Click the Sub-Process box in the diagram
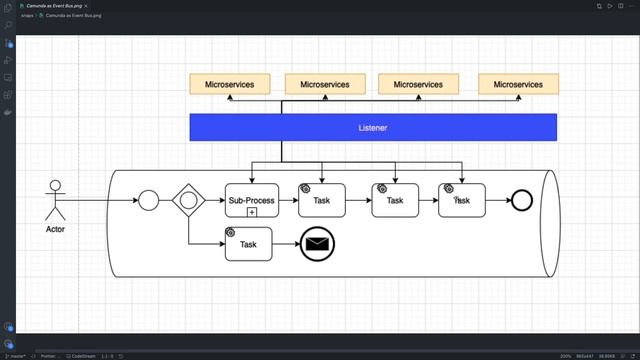This screenshot has height=360, width=640. tap(252, 200)
